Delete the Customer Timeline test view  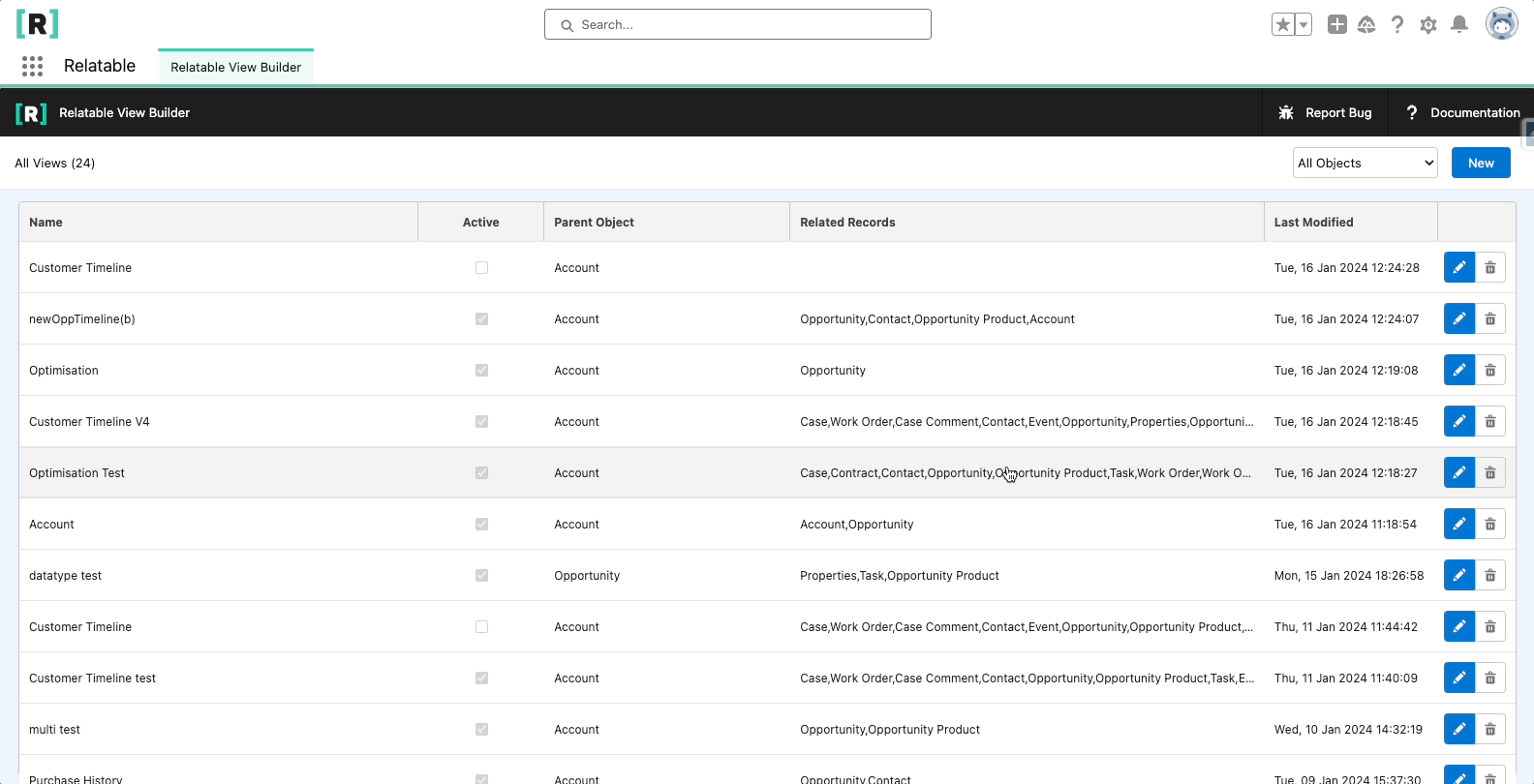click(1490, 678)
